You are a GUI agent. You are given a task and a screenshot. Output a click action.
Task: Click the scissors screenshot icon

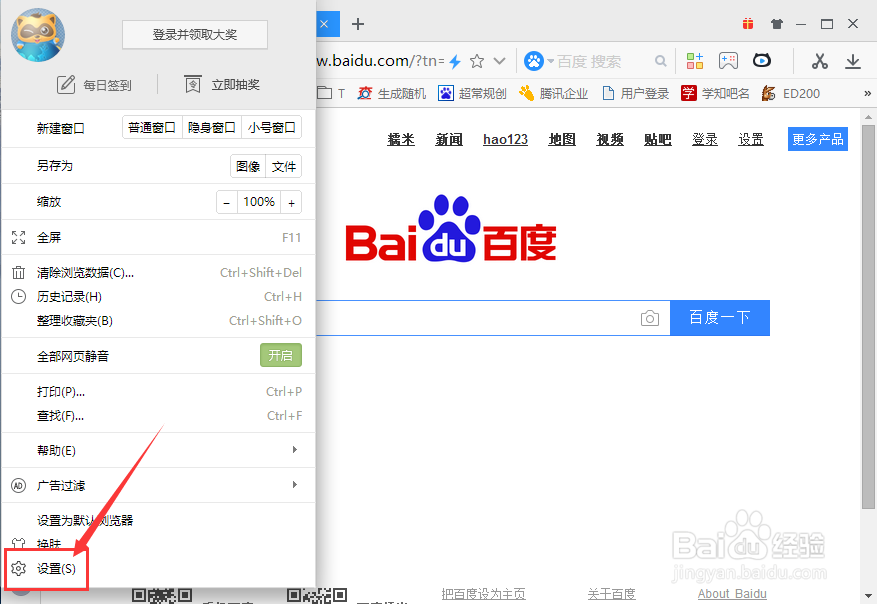(819, 60)
